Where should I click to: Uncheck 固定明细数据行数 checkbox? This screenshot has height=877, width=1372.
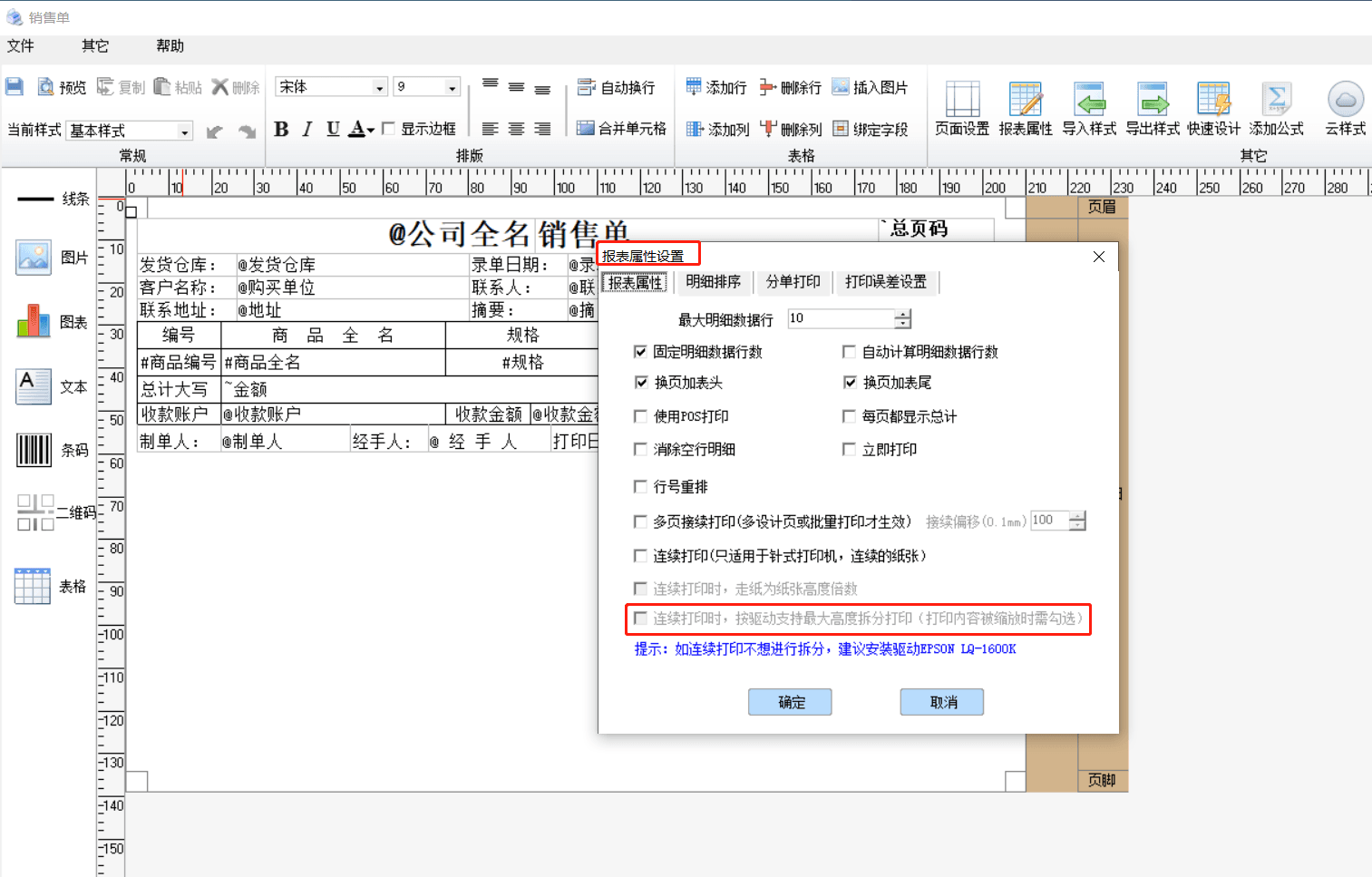(640, 352)
